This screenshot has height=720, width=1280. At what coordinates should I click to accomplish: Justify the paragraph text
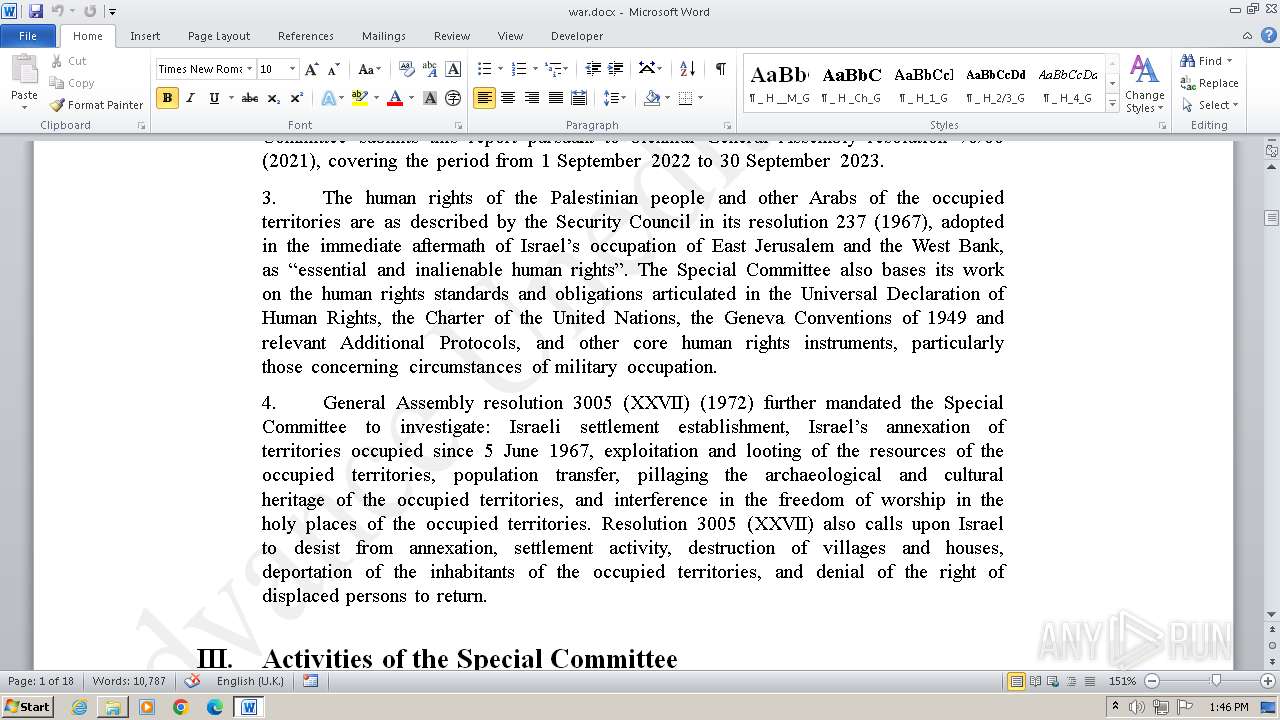click(x=555, y=98)
